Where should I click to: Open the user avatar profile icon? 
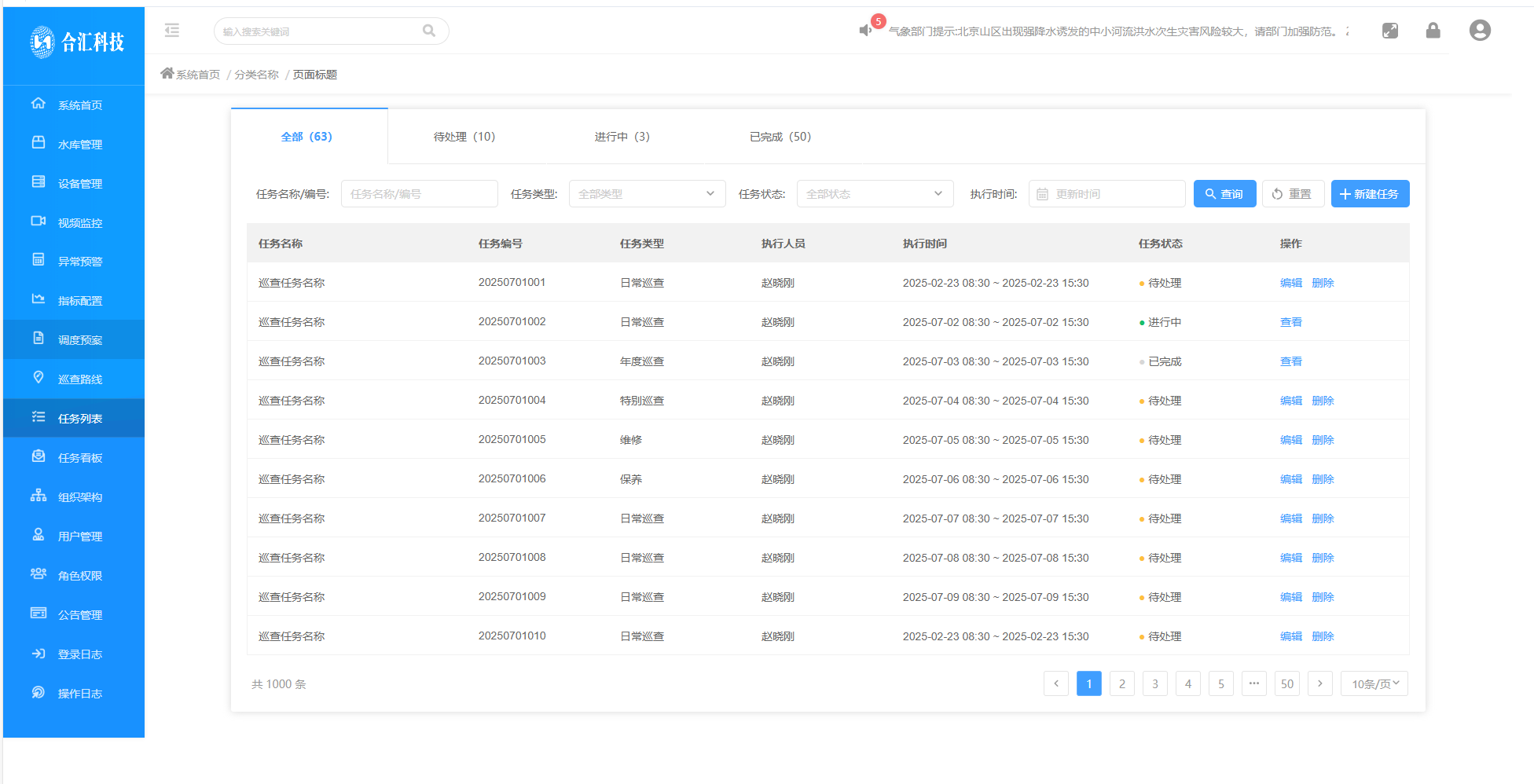(1480, 31)
